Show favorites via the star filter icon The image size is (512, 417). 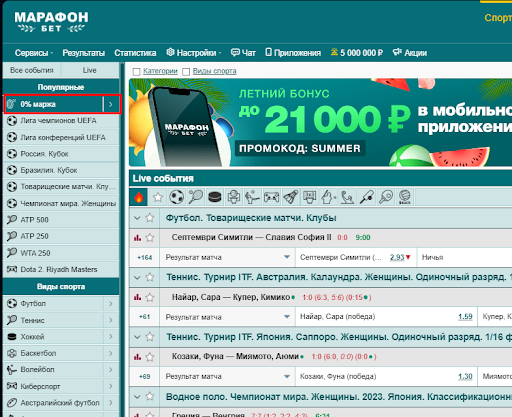[158, 197]
